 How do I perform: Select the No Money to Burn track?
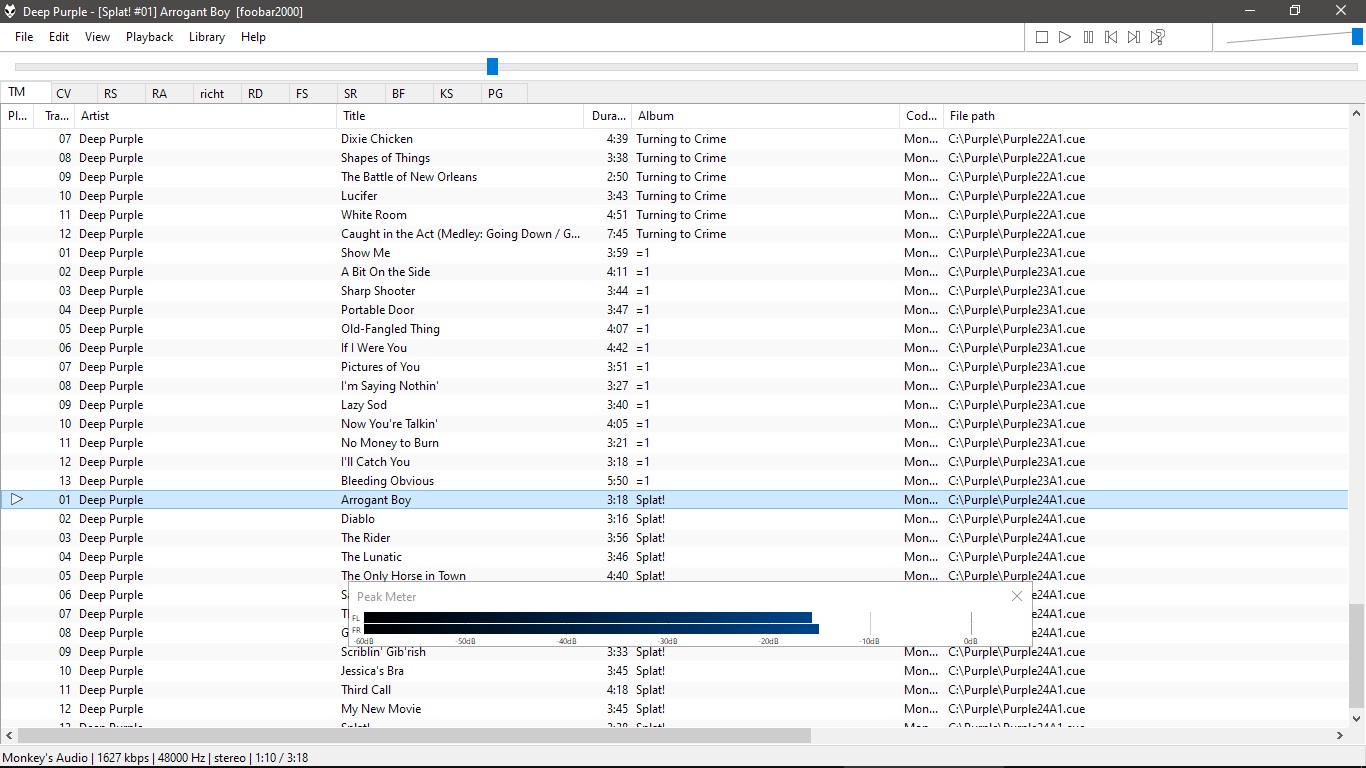coord(674,443)
